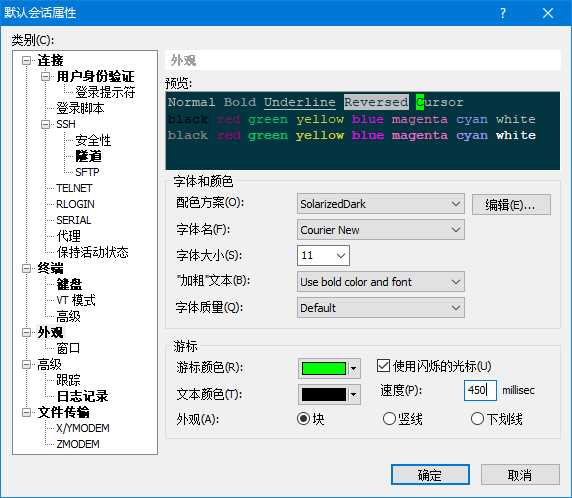
Task: Click the 预览 terminal color preview
Action: coord(363,131)
